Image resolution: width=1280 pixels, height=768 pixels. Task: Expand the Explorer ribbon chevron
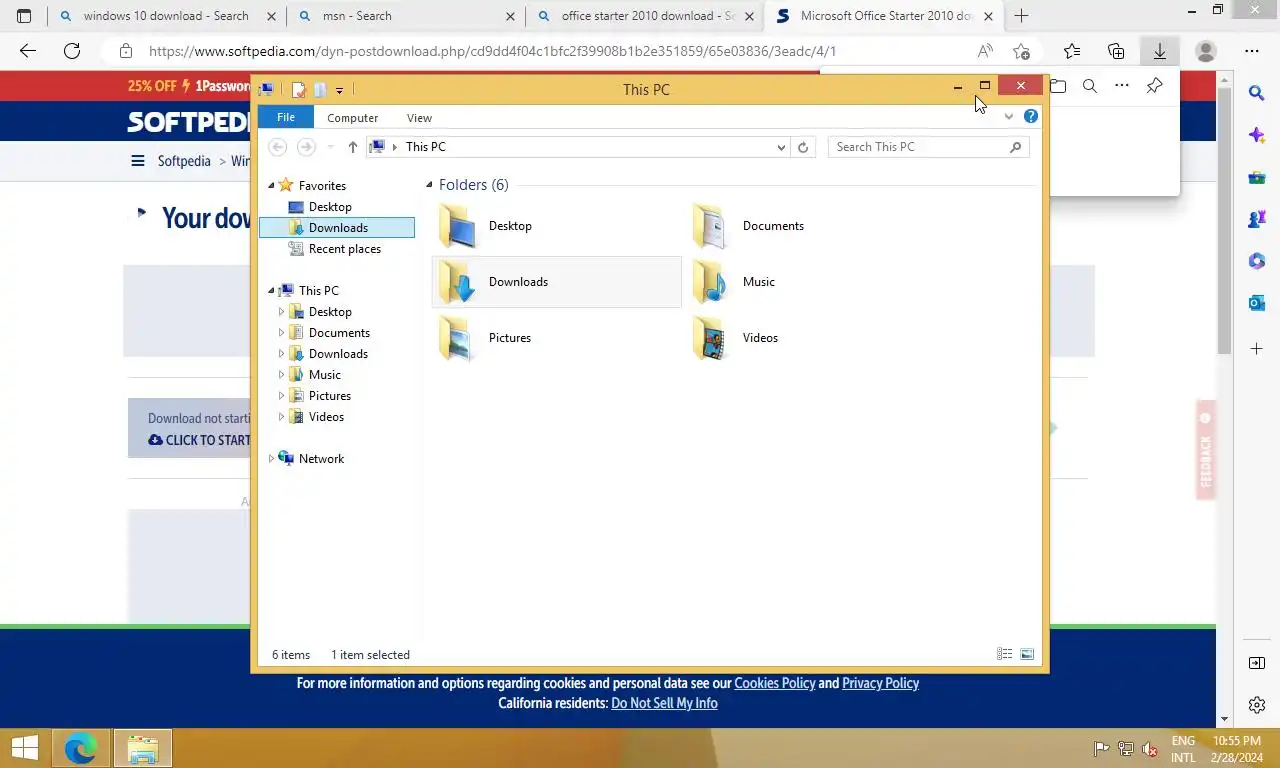[x=1009, y=117]
